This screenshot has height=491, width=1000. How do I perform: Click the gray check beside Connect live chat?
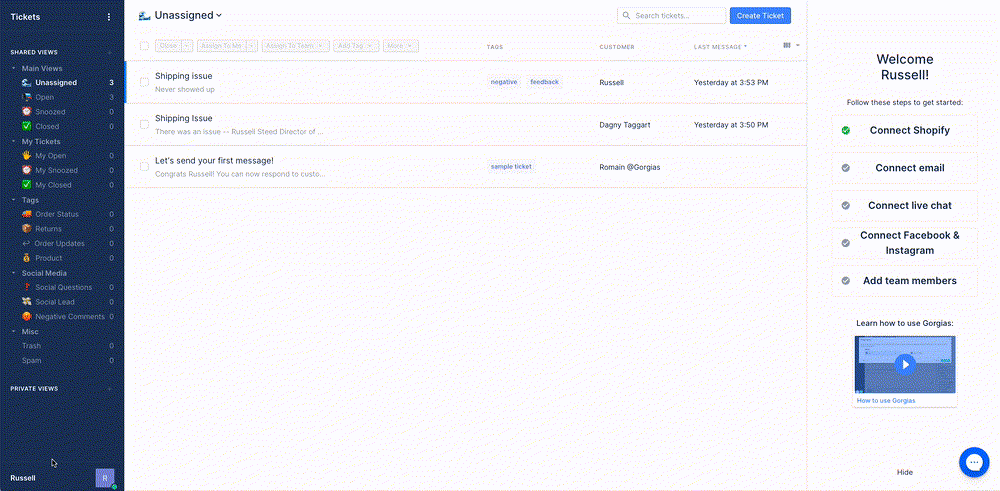coord(846,205)
